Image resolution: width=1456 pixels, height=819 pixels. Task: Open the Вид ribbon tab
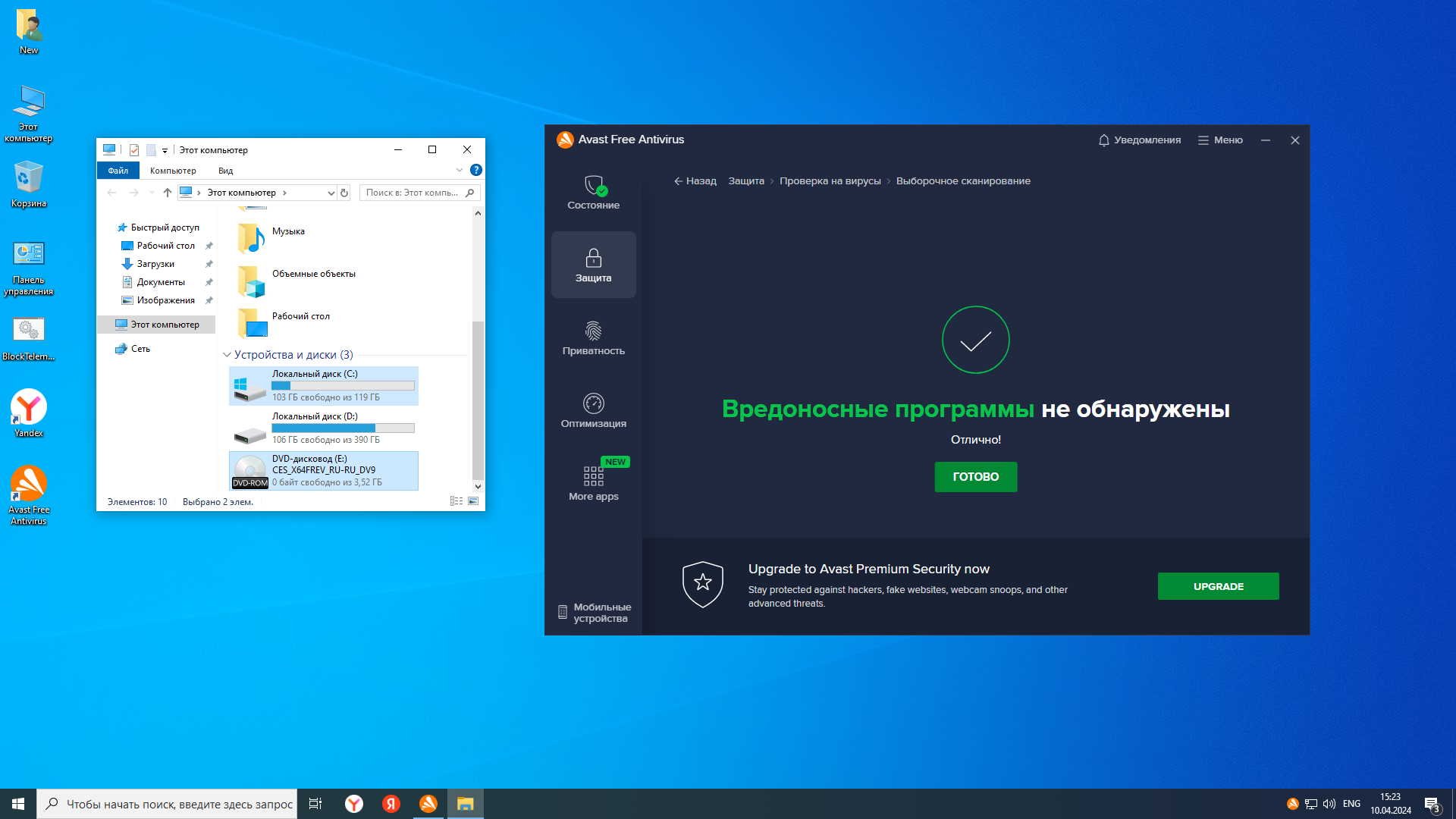click(x=225, y=171)
